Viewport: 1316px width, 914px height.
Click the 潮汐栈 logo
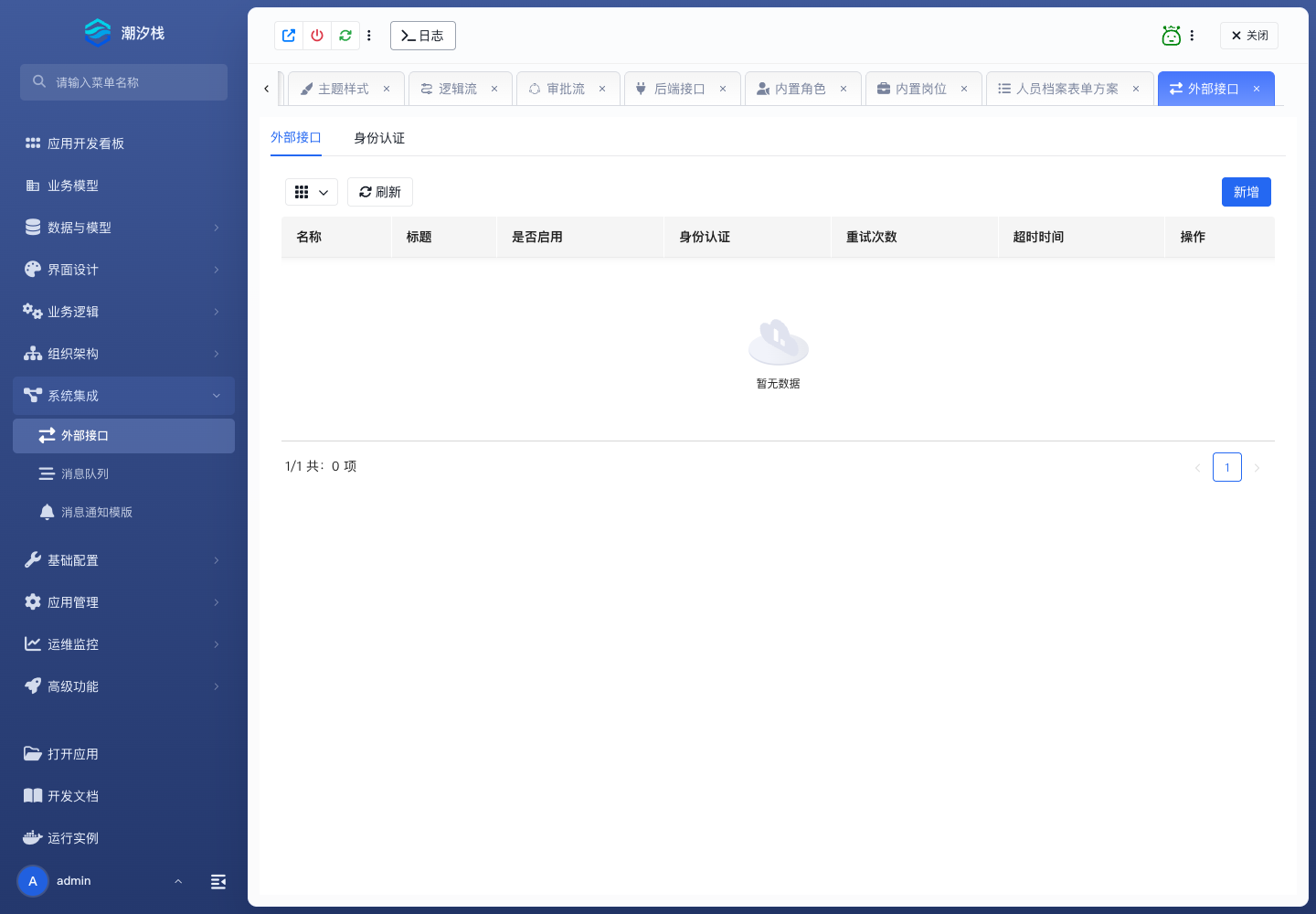click(123, 33)
